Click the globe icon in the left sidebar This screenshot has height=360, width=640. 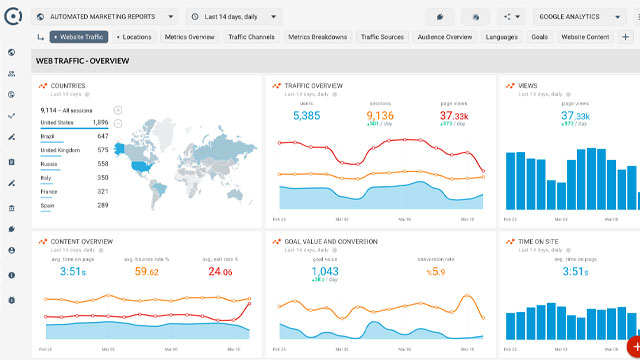(11, 52)
